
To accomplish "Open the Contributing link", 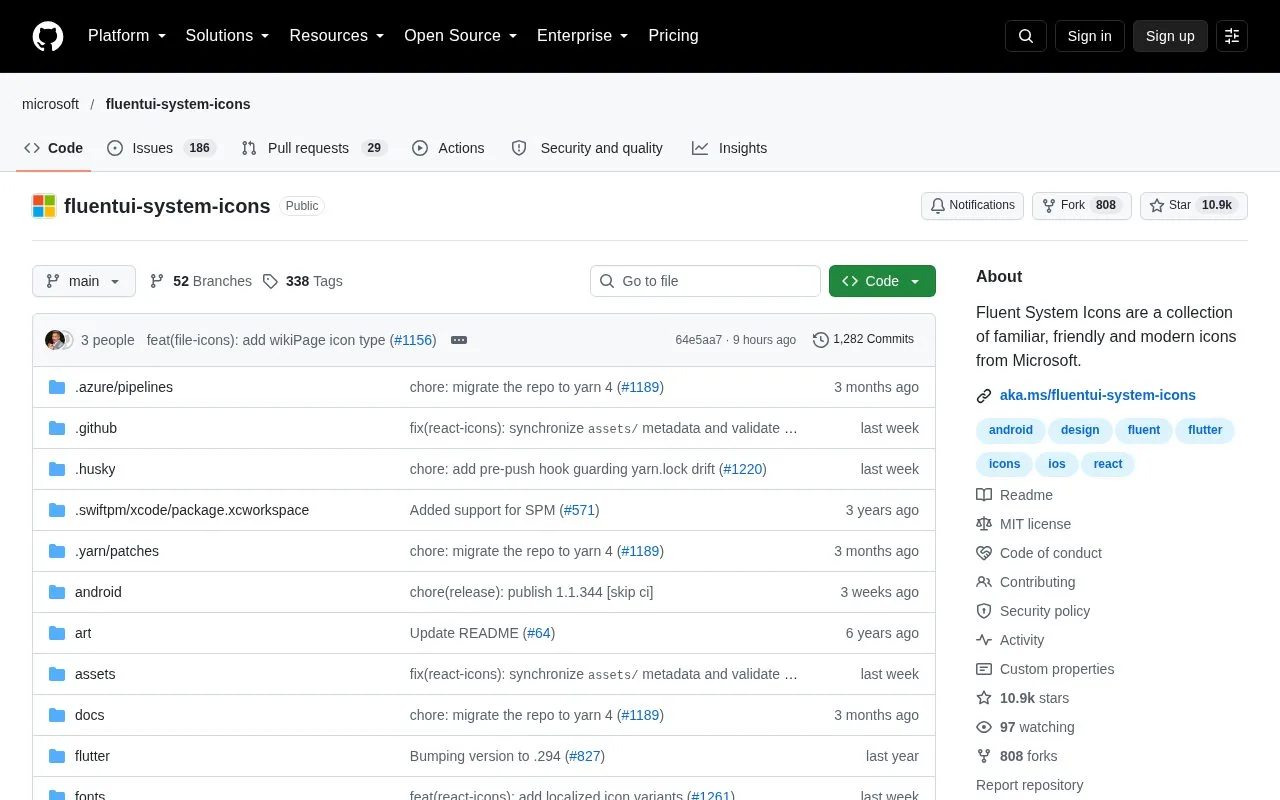I will tap(1026, 582).
